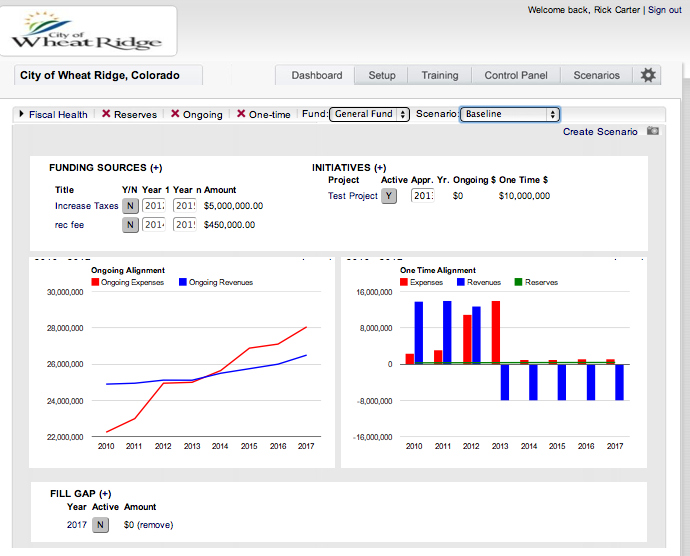
Task: Click the red X beside Reserves
Action: 106,114
